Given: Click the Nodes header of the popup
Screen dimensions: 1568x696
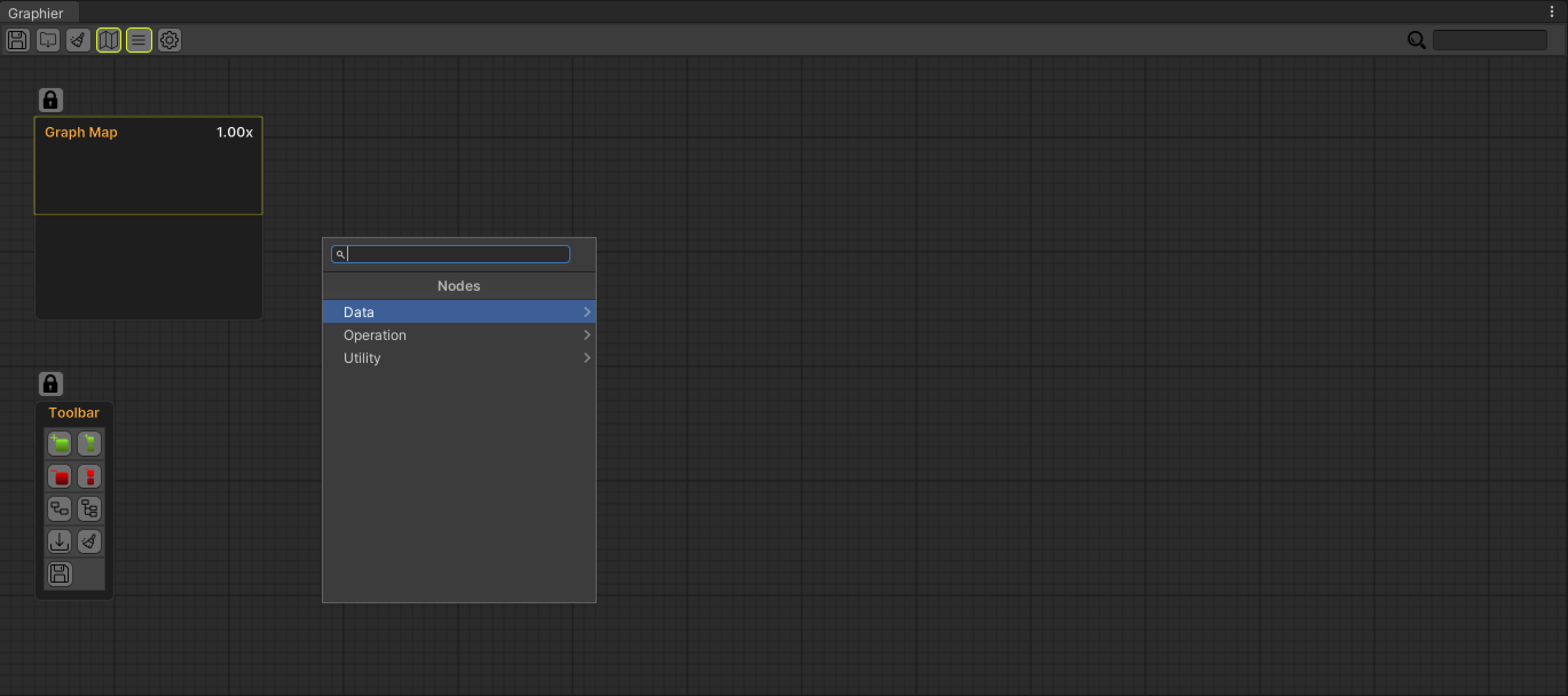Looking at the screenshot, I should pyautogui.click(x=458, y=286).
